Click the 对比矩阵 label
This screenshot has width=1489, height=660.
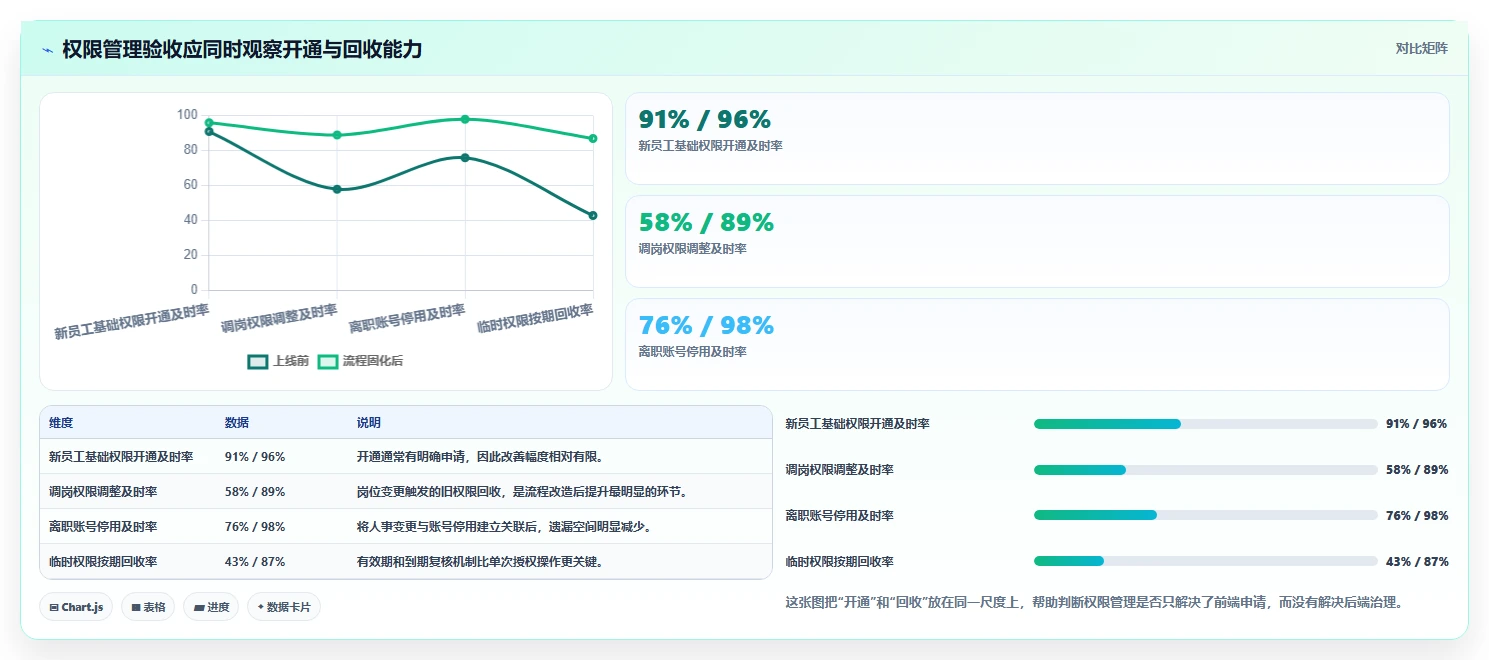pyautogui.click(x=1421, y=48)
